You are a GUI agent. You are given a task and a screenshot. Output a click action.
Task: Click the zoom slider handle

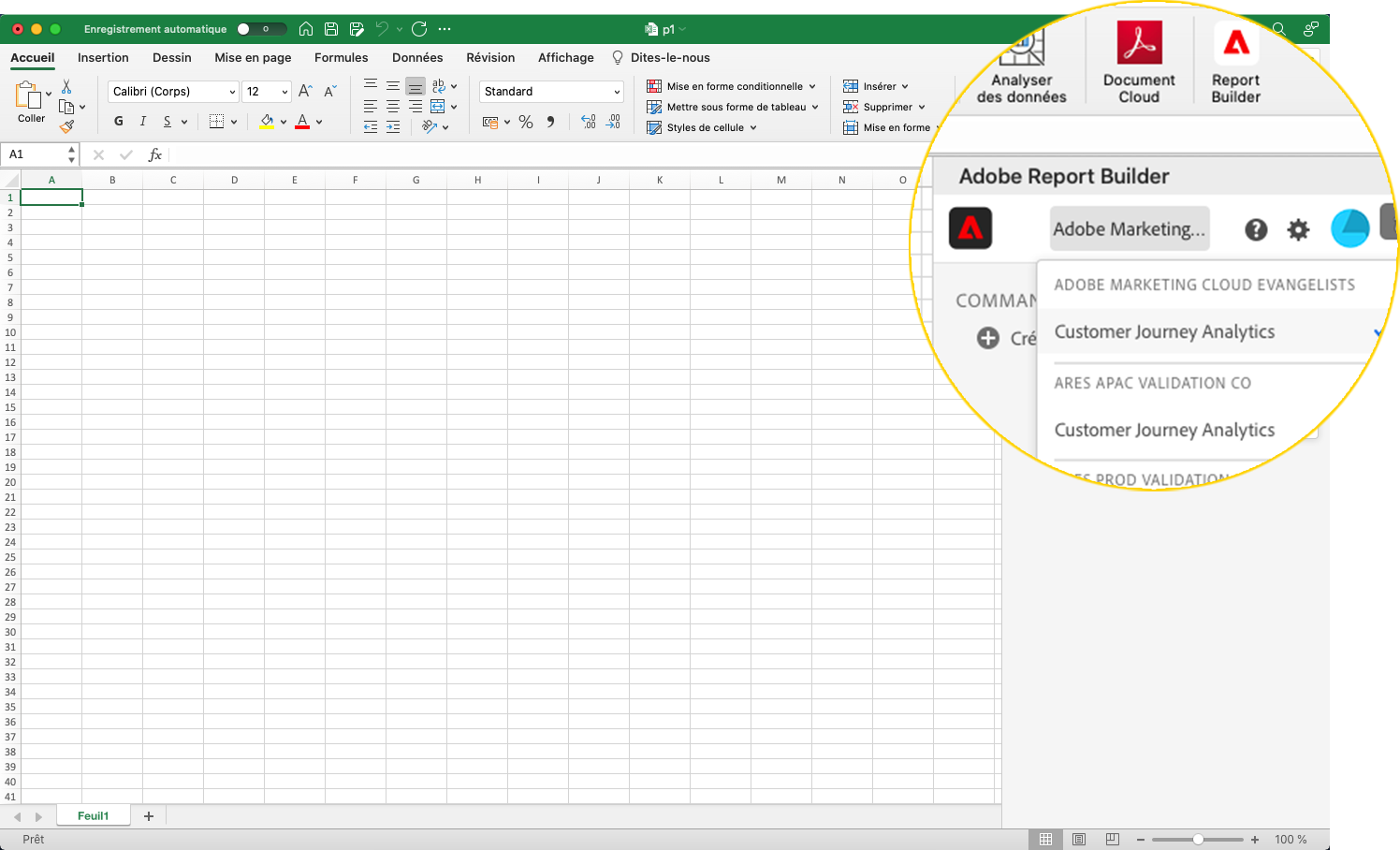pos(1198,840)
